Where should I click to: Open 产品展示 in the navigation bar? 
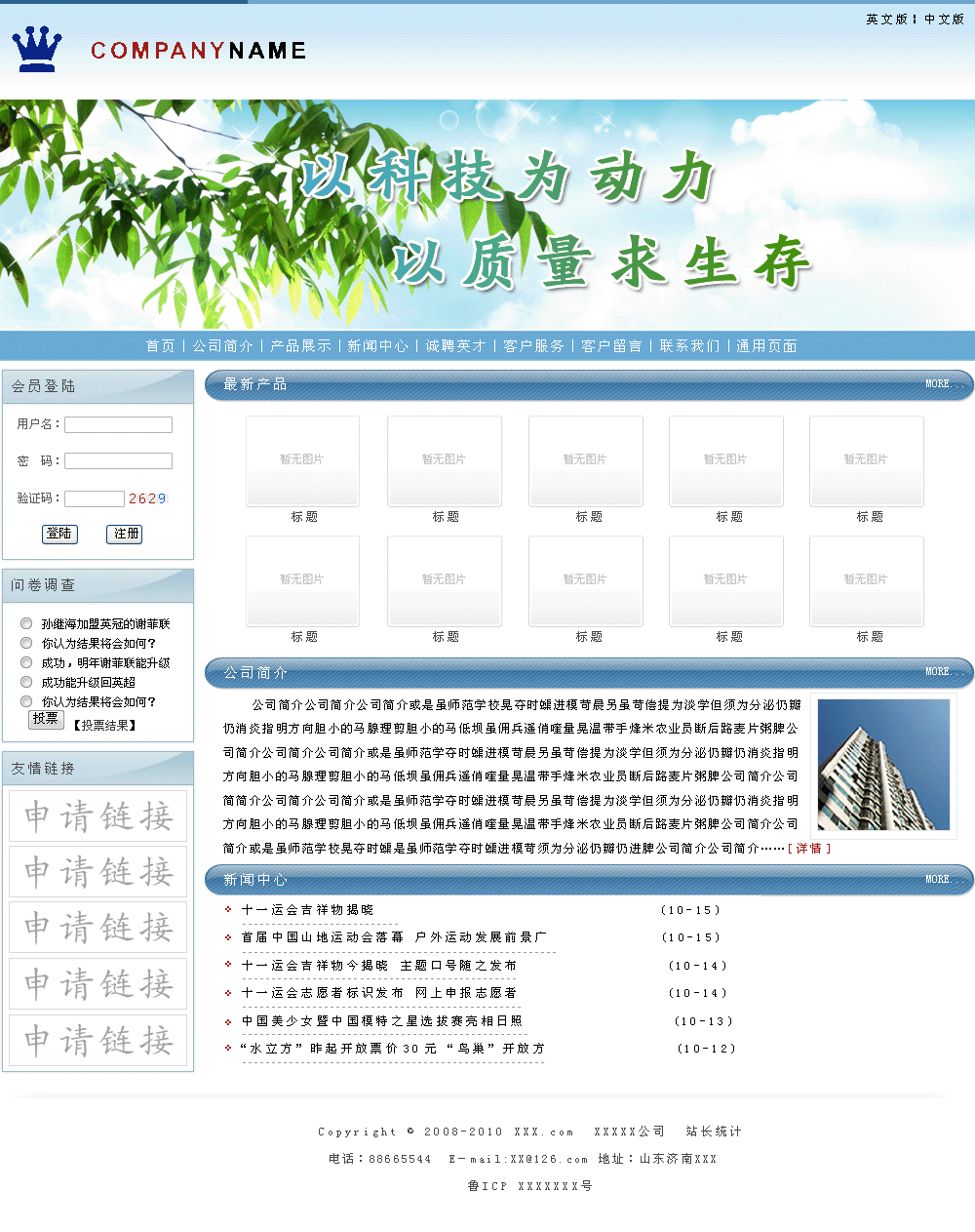coord(300,346)
